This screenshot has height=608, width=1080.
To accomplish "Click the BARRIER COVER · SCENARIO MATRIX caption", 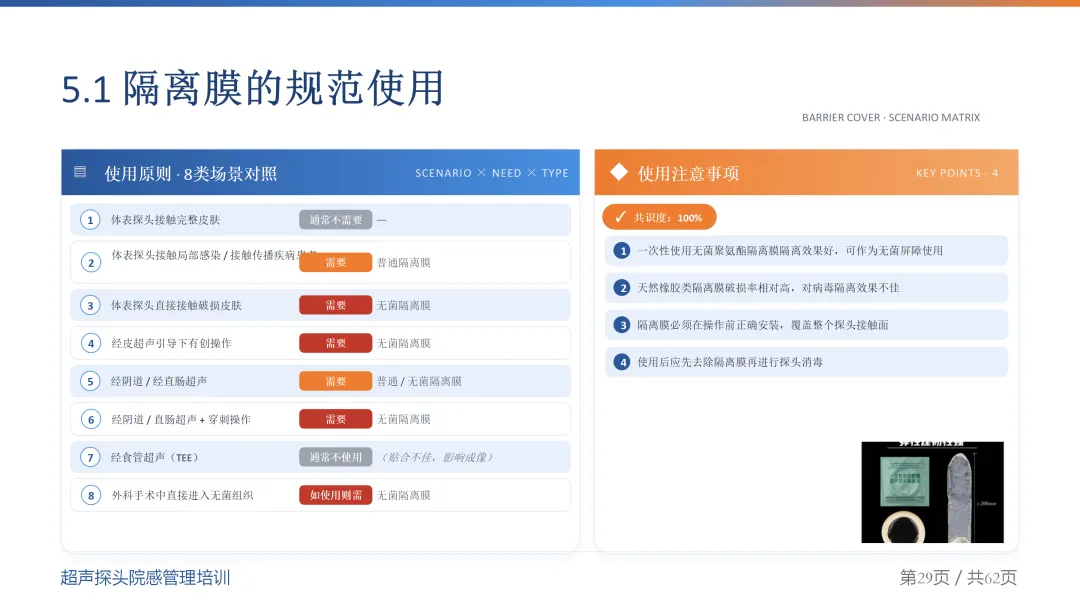I will point(891,118).
